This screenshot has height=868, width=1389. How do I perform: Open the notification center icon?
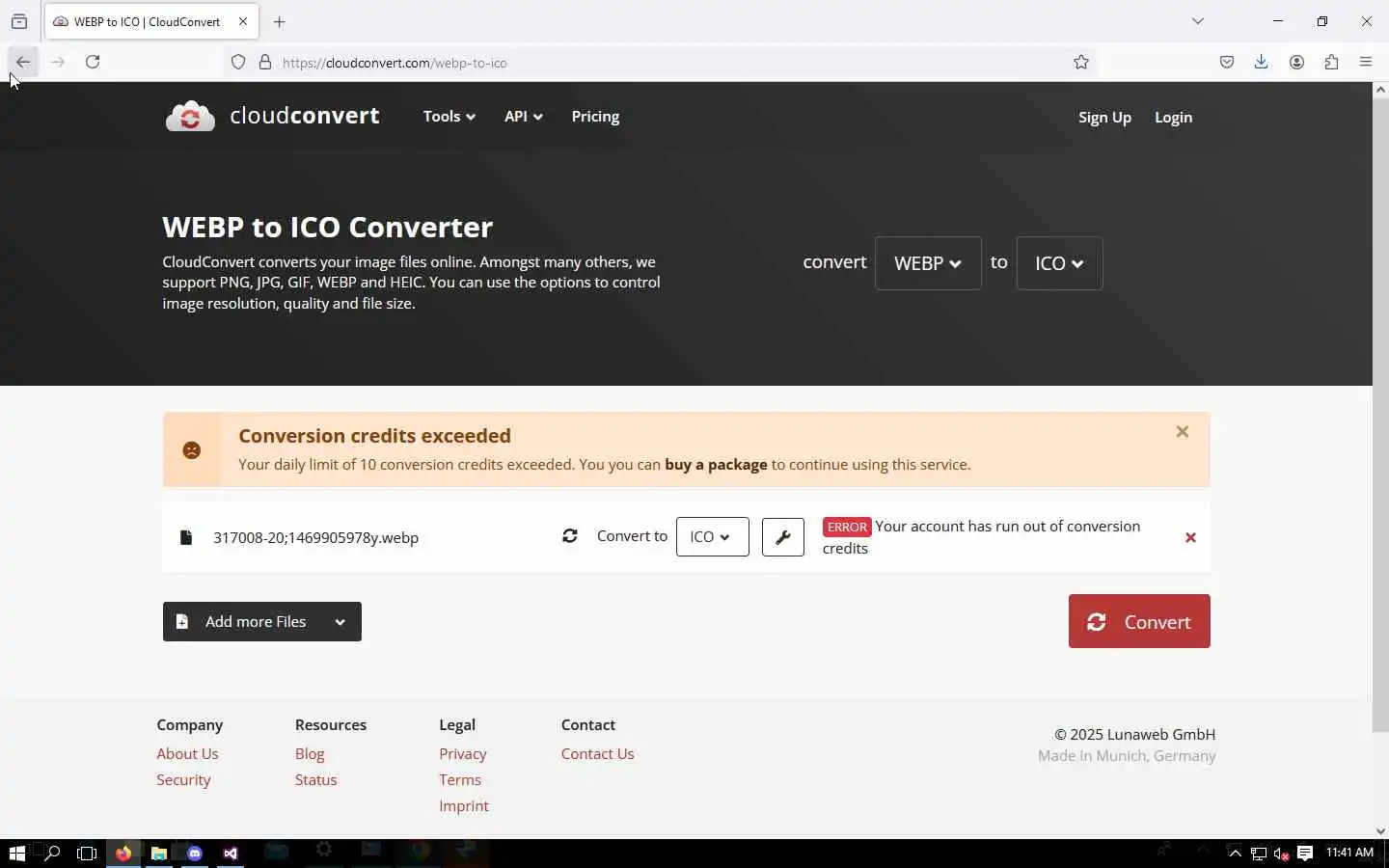[1305, 853]
